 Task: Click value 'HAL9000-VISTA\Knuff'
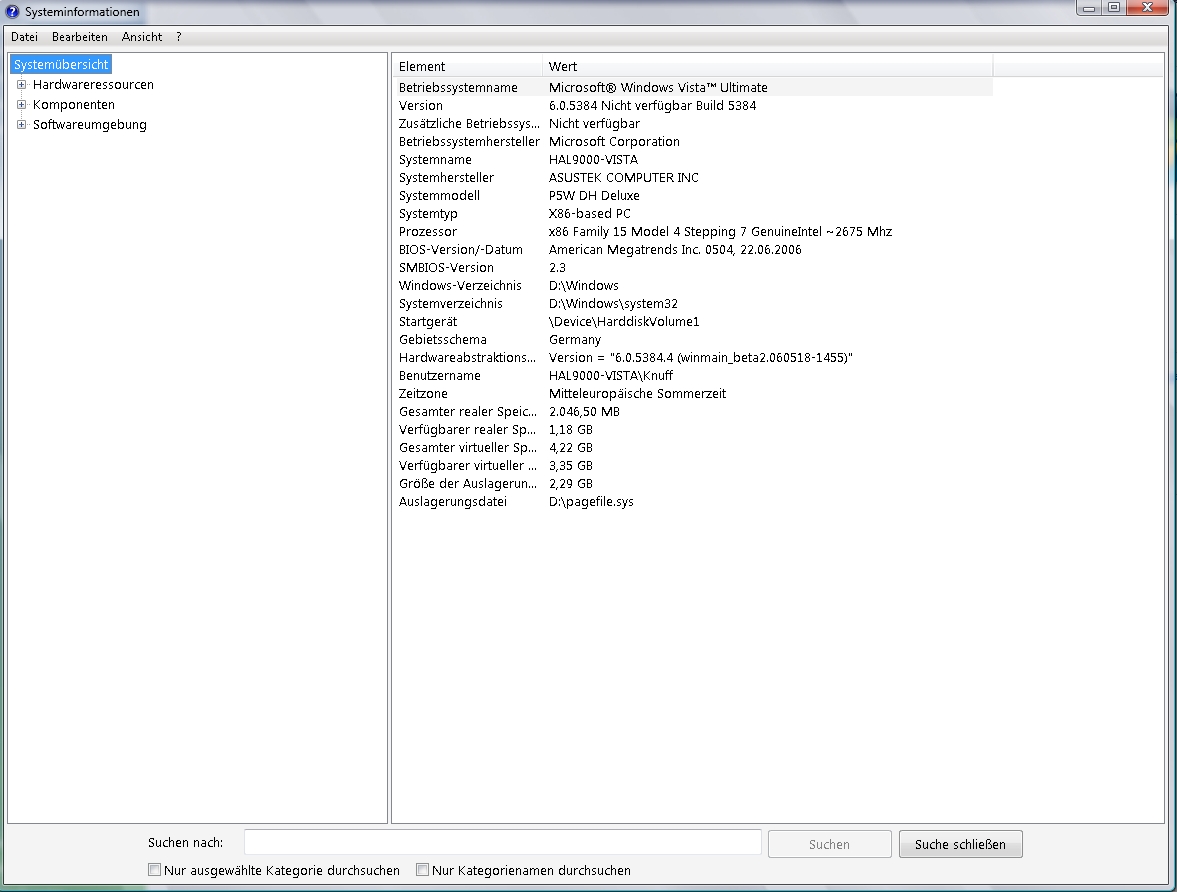pyautogui.click(x=611, y=376)
